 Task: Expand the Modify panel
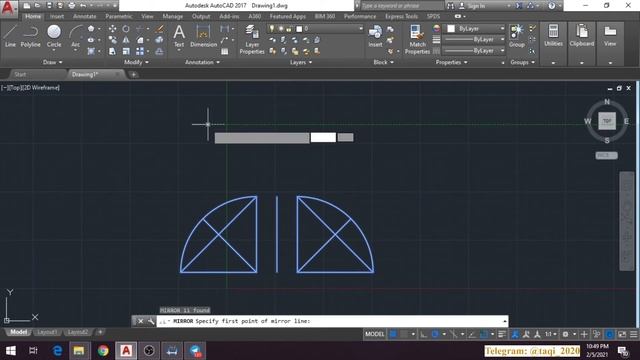pos(136,62)
